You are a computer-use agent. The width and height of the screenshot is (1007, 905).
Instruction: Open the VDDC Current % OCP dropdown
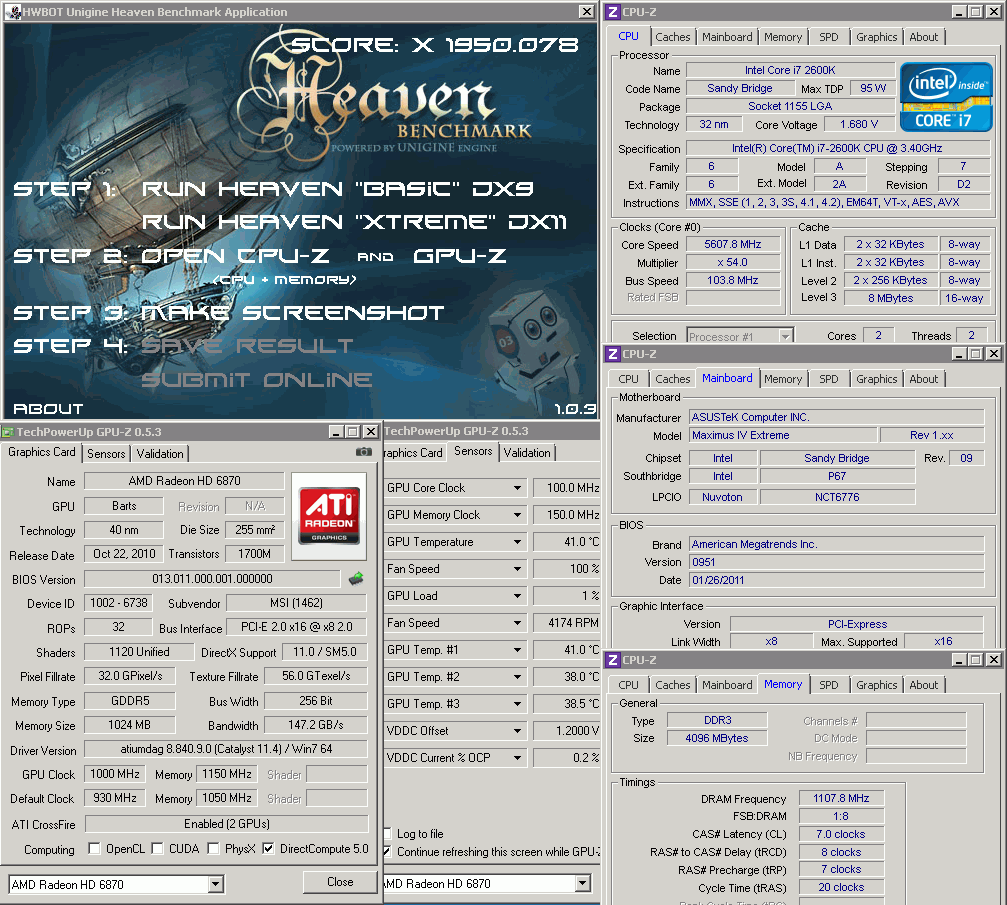[517, 758]
